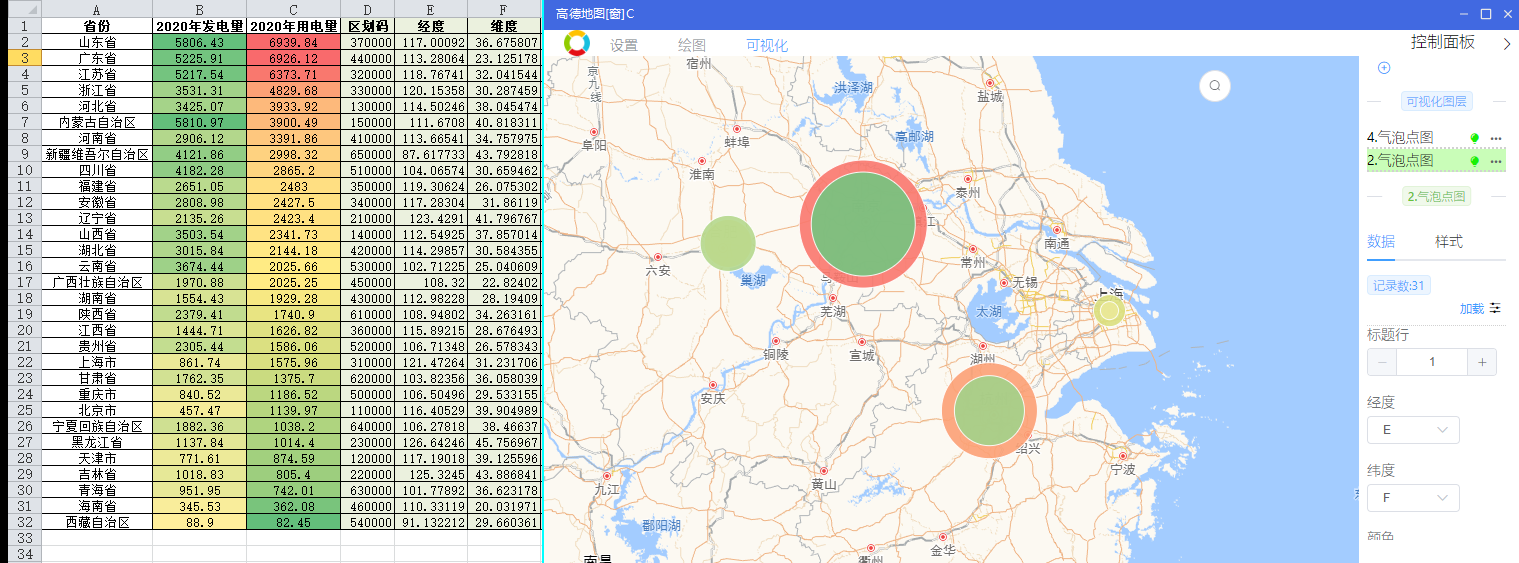This screenshot has height=563, width=1519.
Task: Click the largest red-ringed green bubble
Action: [863, 224]
